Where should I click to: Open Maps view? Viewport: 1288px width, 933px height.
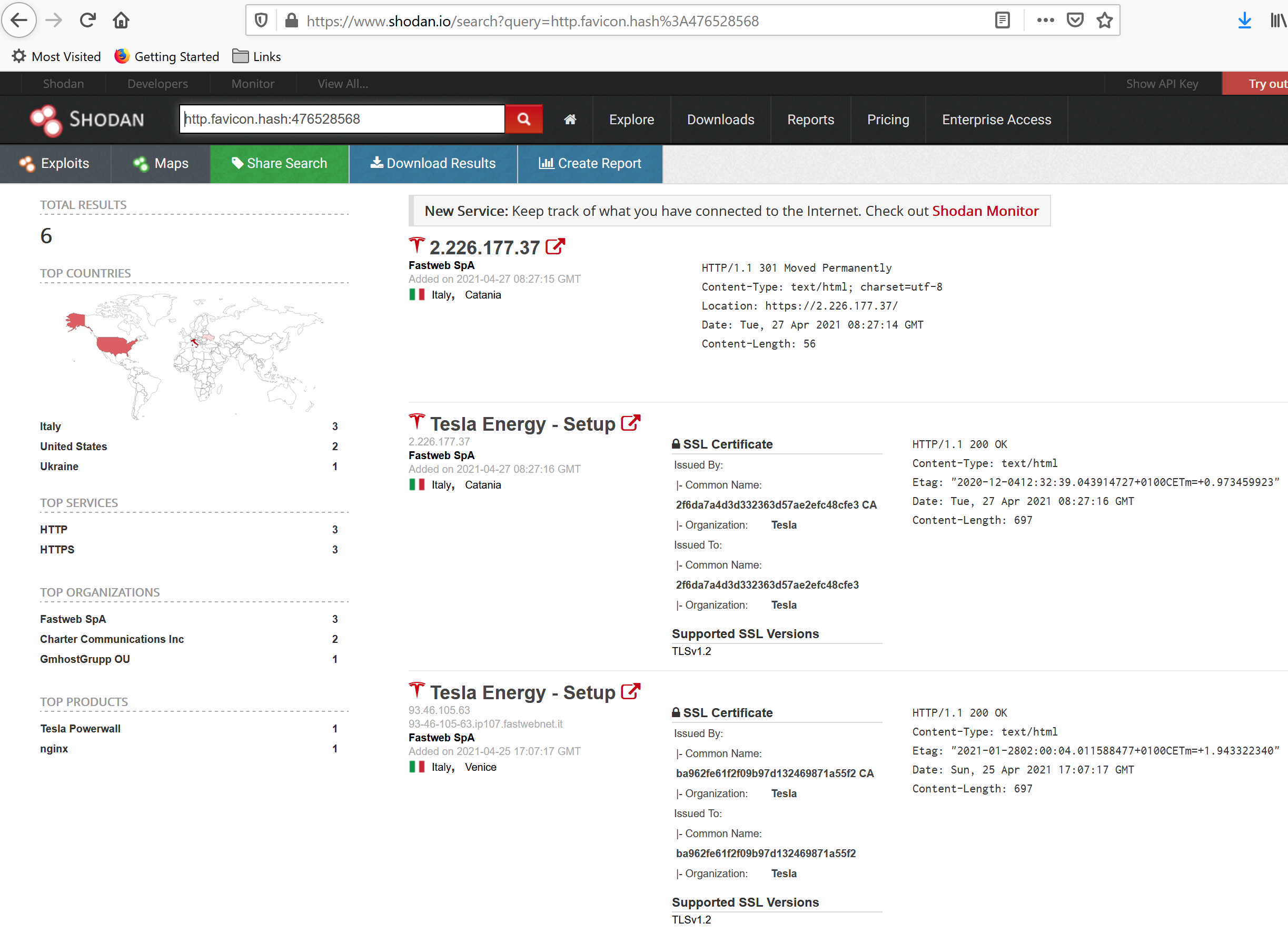click(x=161, y=164)
